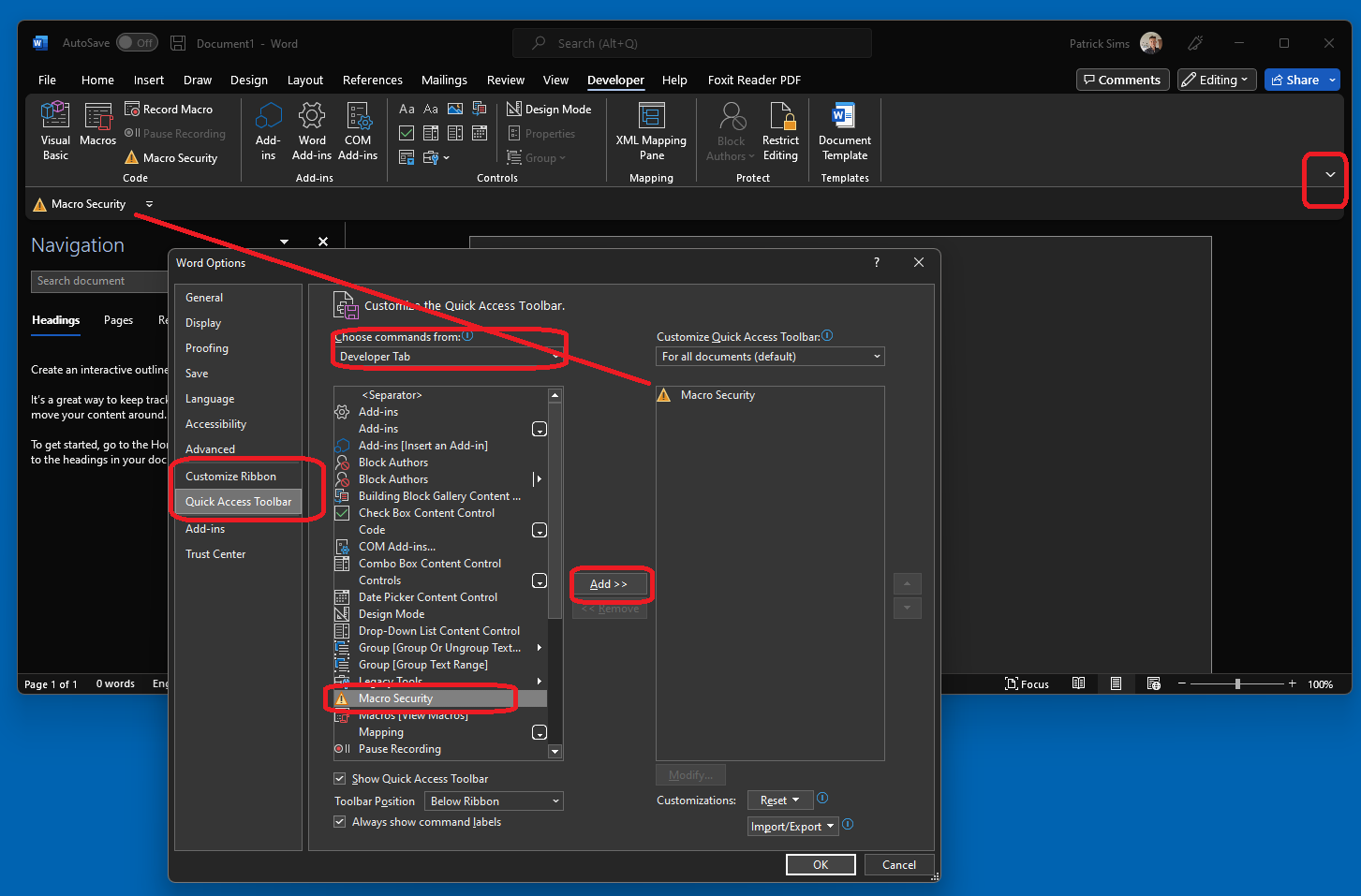Insert Check Box Content Control from ribbon
The width and height of the screenshot is (1361, 896).
coord(407,133)
